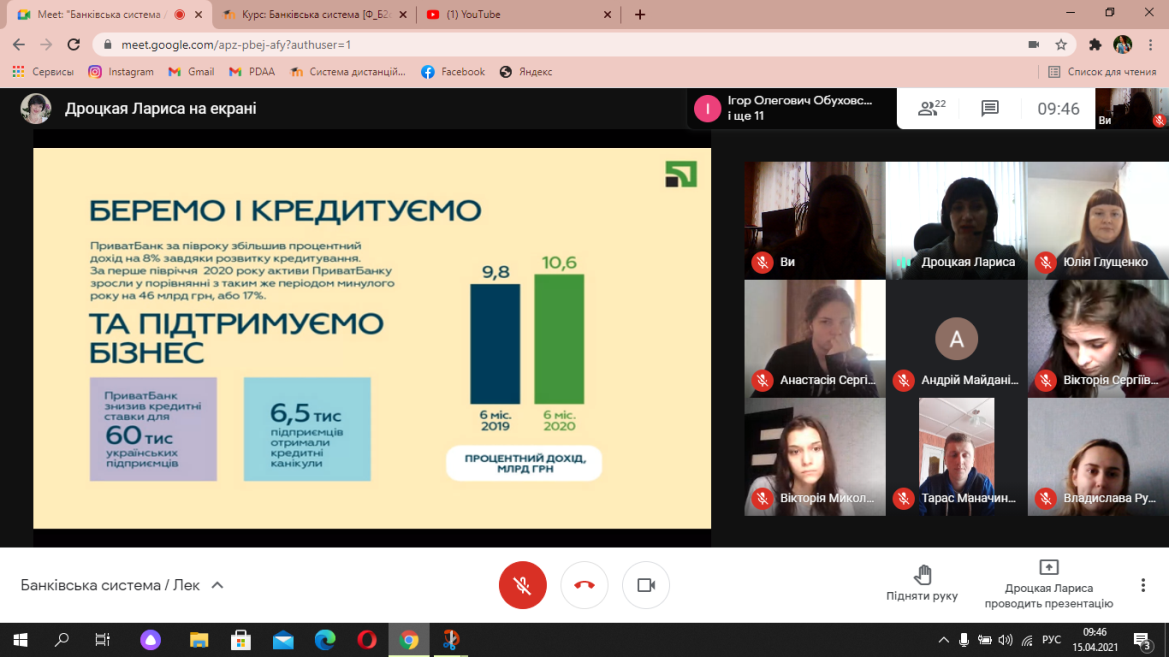Open Windows taskbar search
Screen dimensions: 1169x657
62,640
